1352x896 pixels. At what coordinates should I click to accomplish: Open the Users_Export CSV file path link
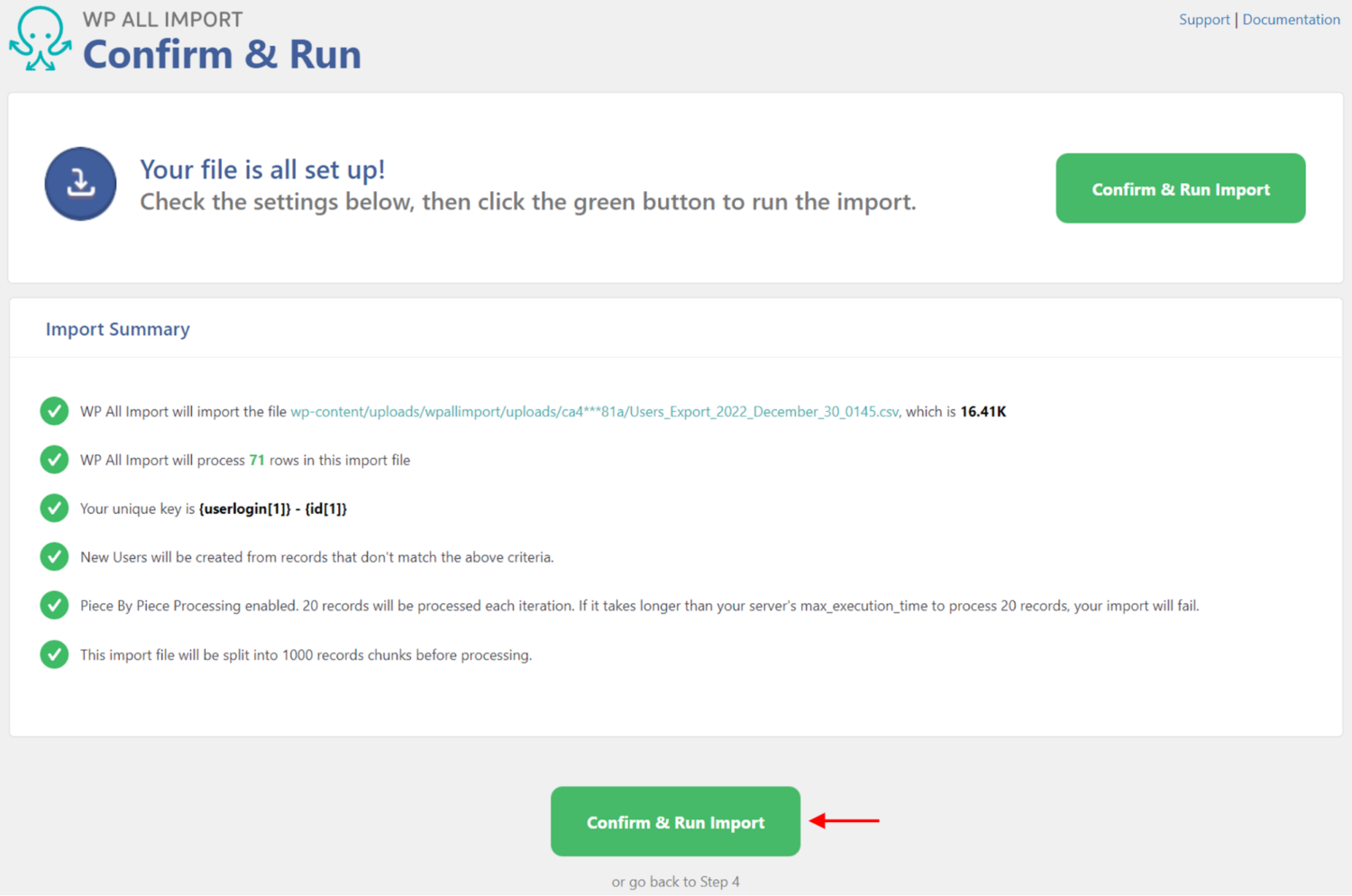click(595, 411)
